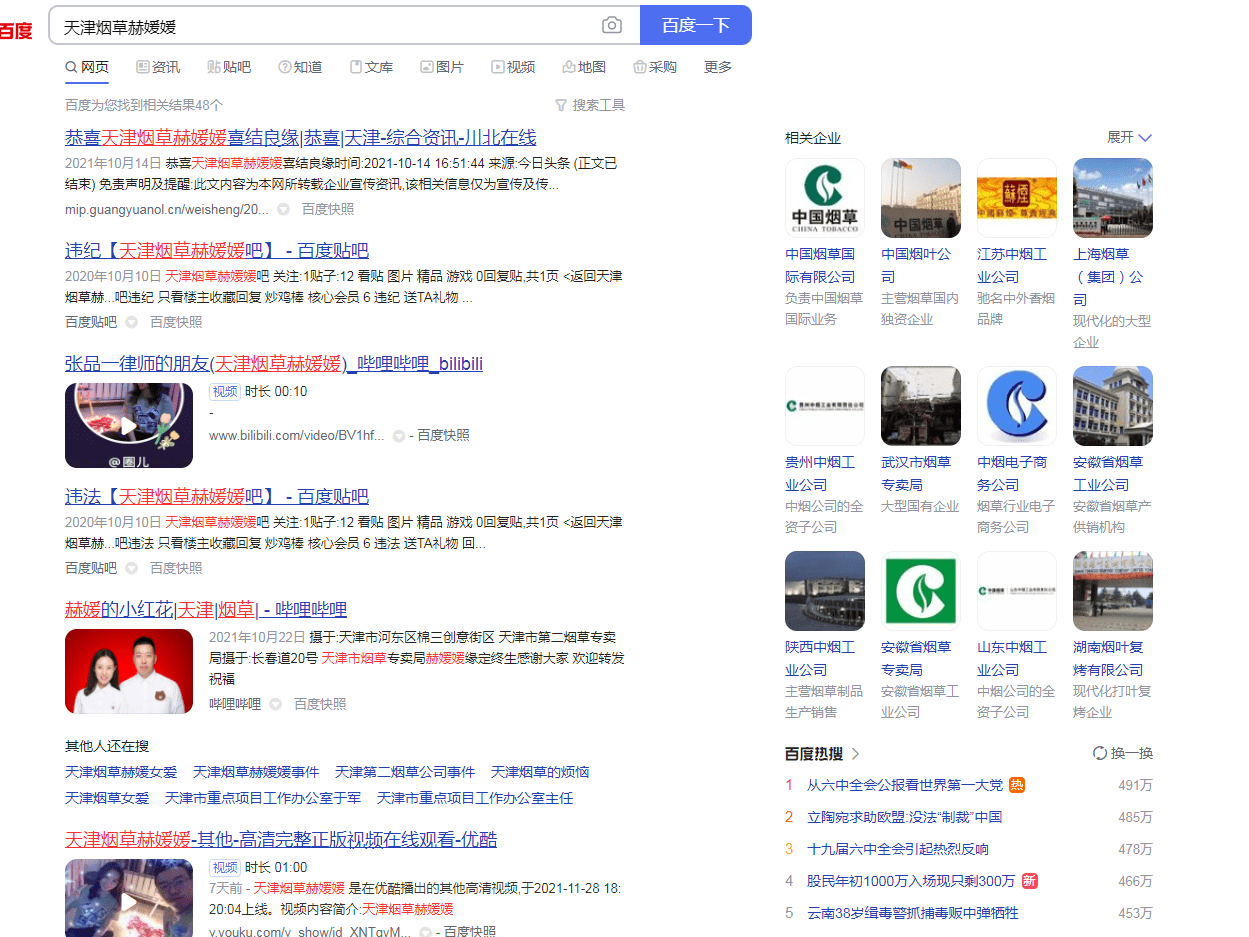Search related term 天津市重点项目工作办公室主任
Viewport: 1249px width, 937px height.
pos(475,798)
